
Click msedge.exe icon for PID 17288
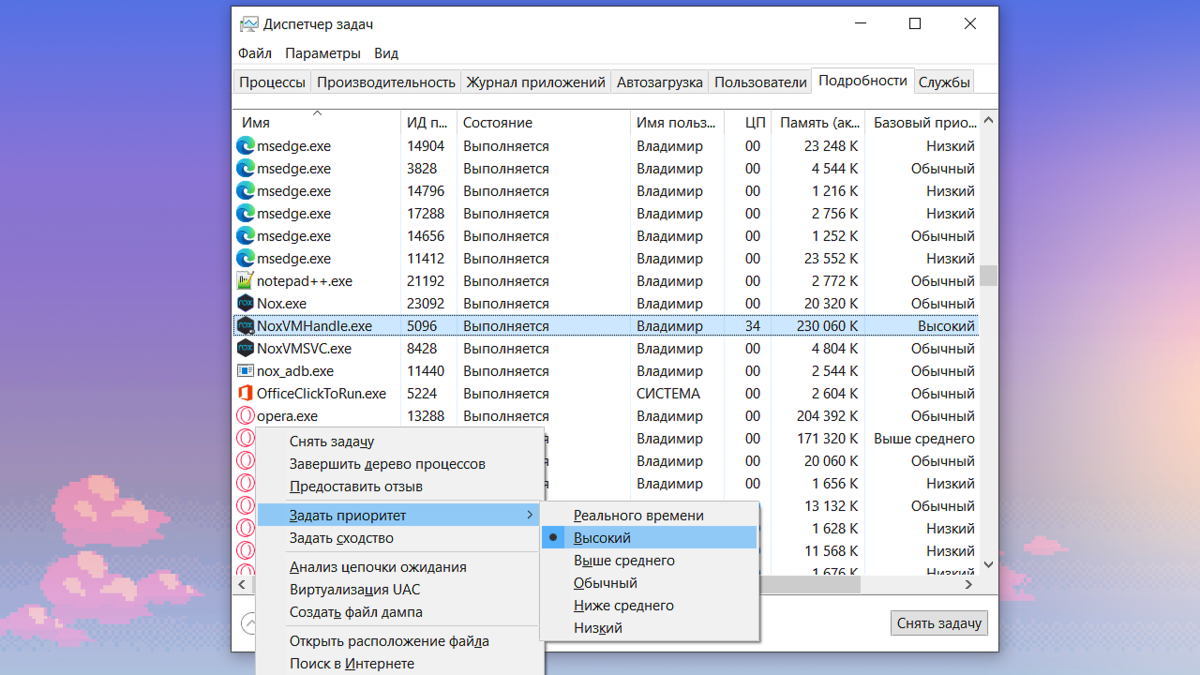(245, 213)
